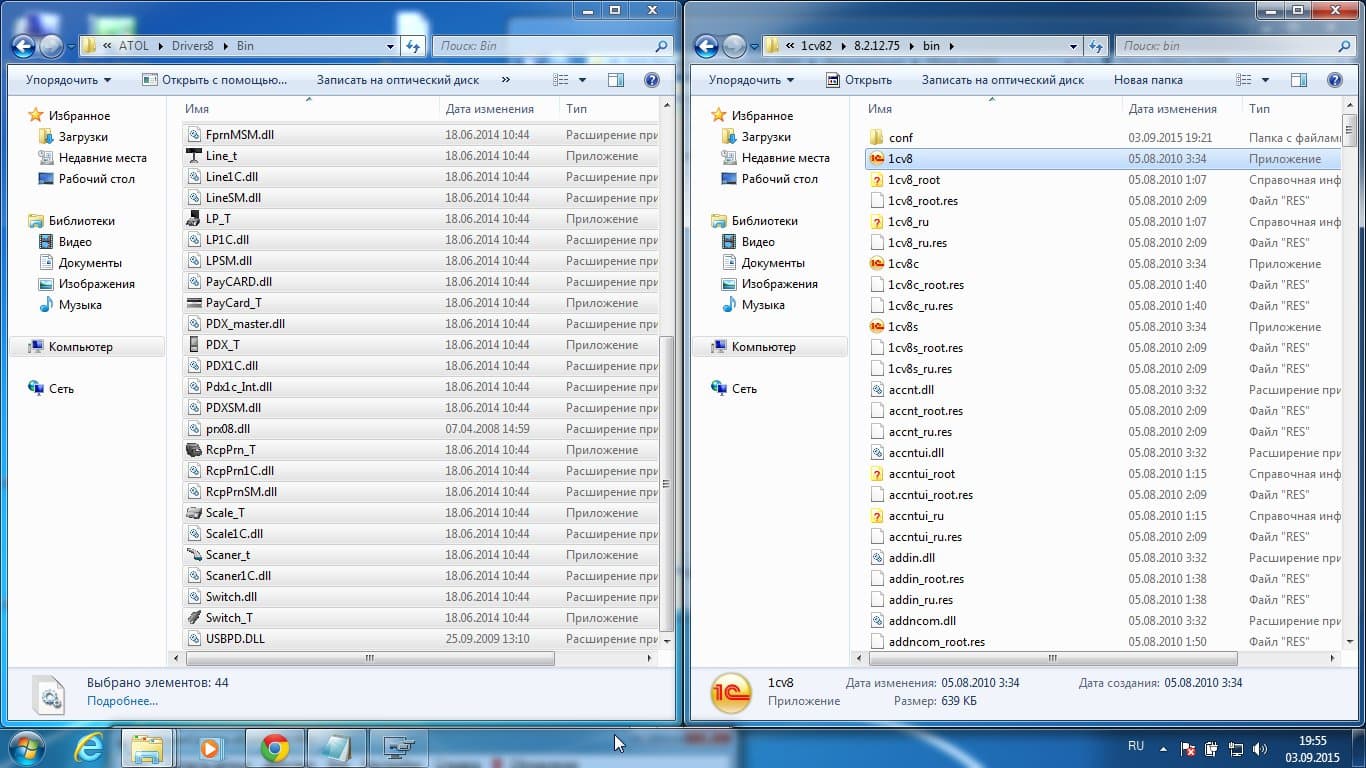Open the Упорядочить menu in left window
Viewport: 1366px width, 768px height.
click(x=69, y=80)
